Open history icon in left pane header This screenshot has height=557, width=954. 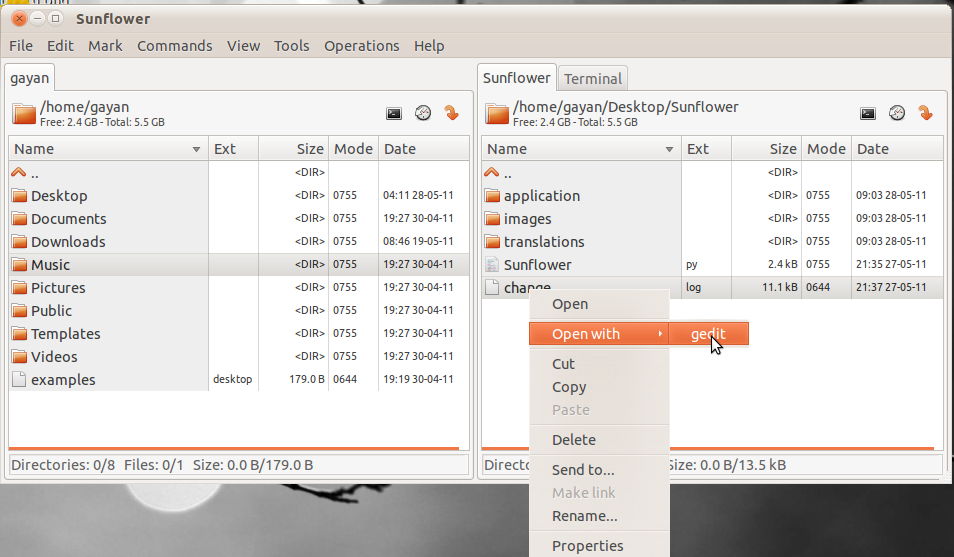click(x=423, y=113)
